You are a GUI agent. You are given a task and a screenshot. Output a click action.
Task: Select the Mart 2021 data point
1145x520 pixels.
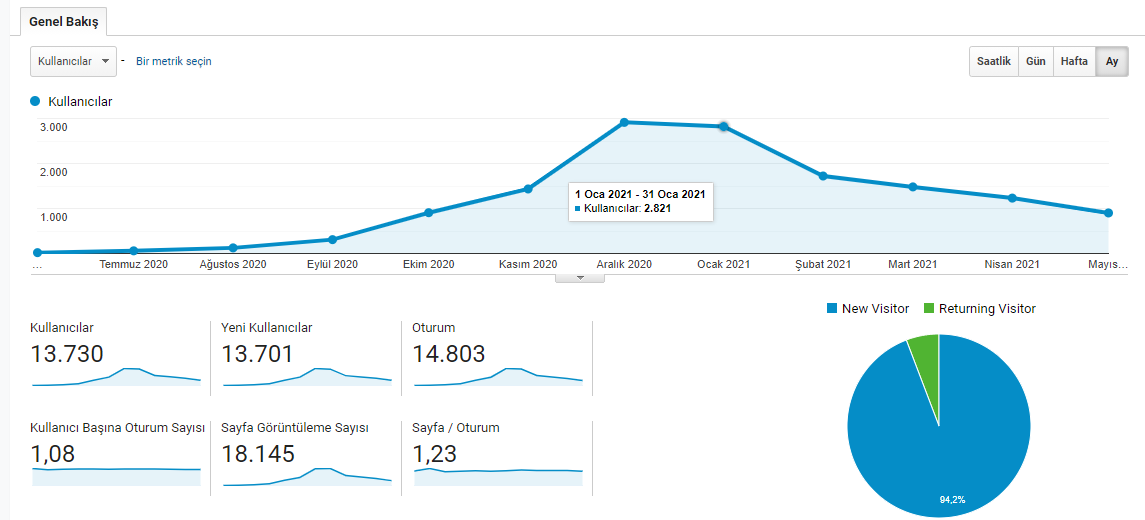coord(913,187)
